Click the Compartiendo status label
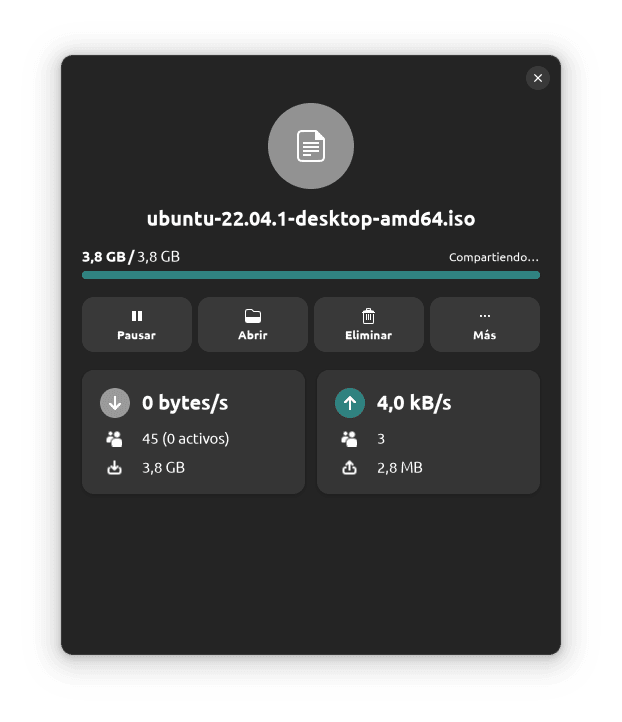The width and height of the screenshot is (622, 722). coord(494,257)
